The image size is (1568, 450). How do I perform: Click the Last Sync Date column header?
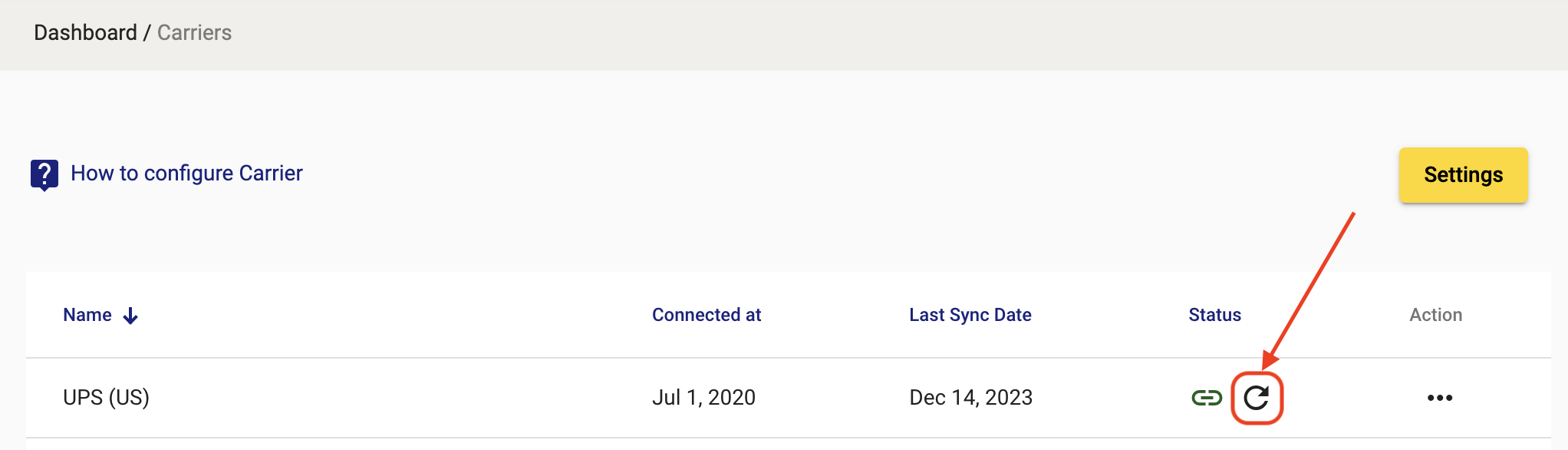[x=970, y=315]
